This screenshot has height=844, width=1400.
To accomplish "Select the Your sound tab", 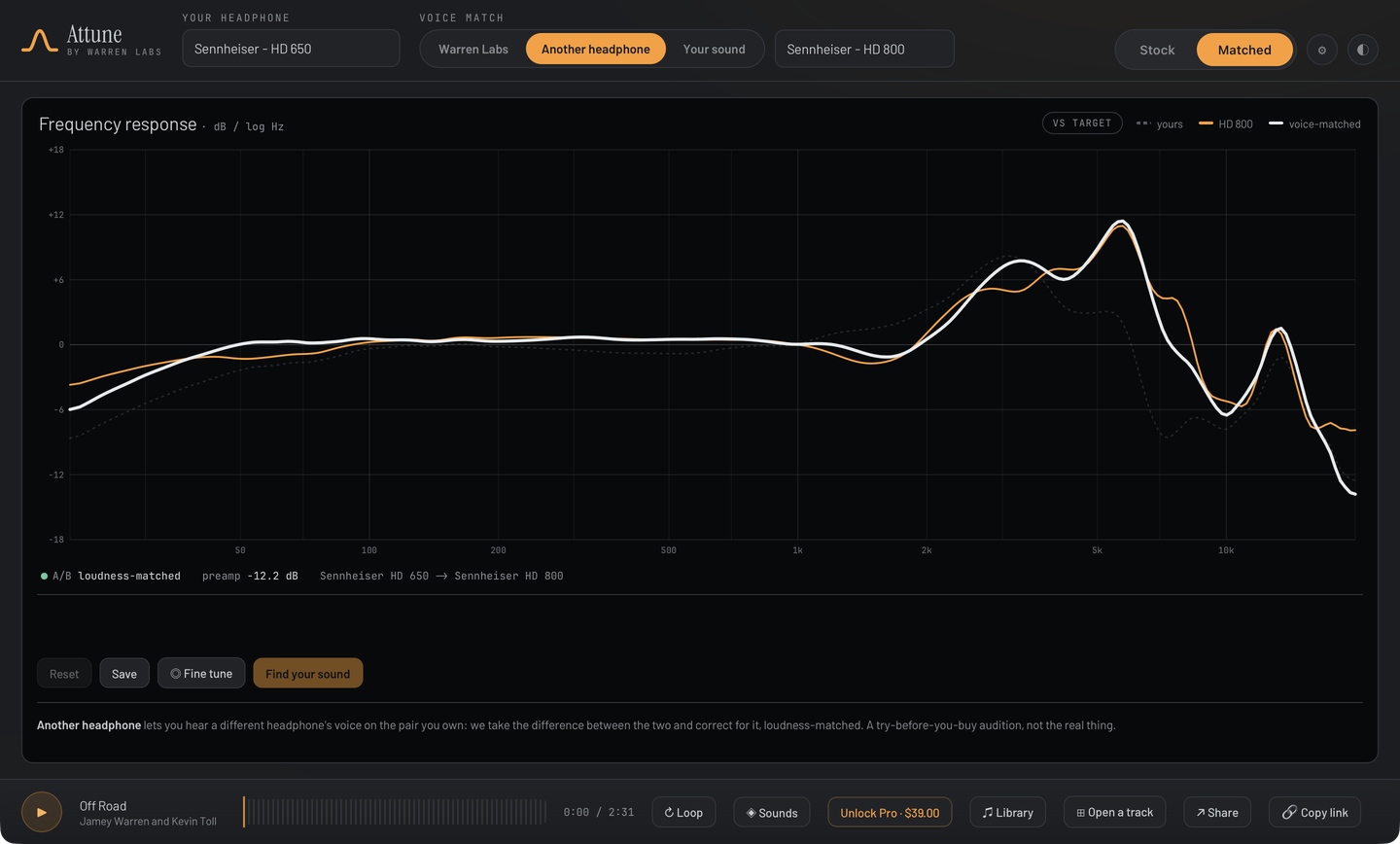I will point(715,49).
